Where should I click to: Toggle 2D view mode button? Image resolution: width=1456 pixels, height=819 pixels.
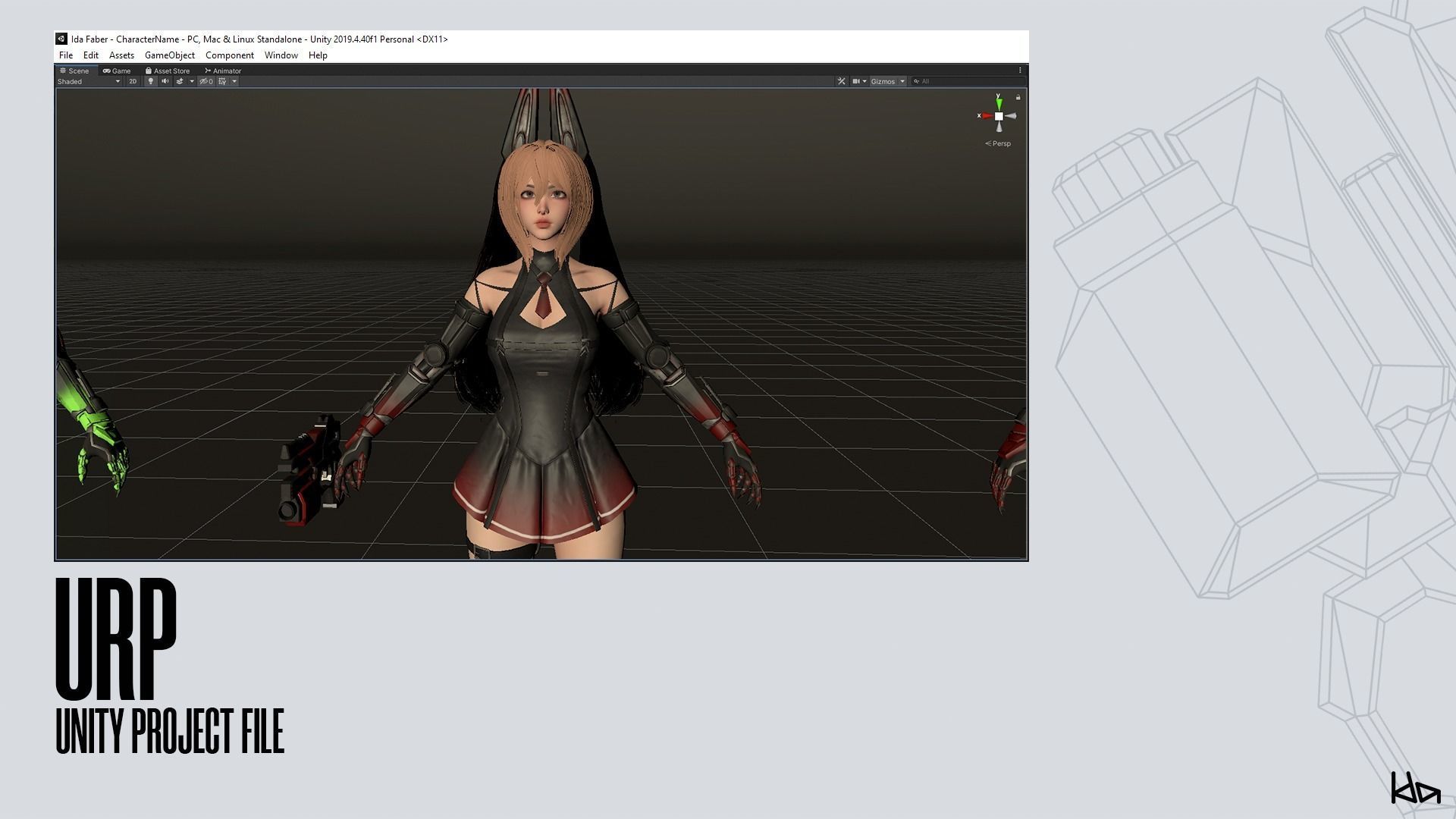point(133,81)
